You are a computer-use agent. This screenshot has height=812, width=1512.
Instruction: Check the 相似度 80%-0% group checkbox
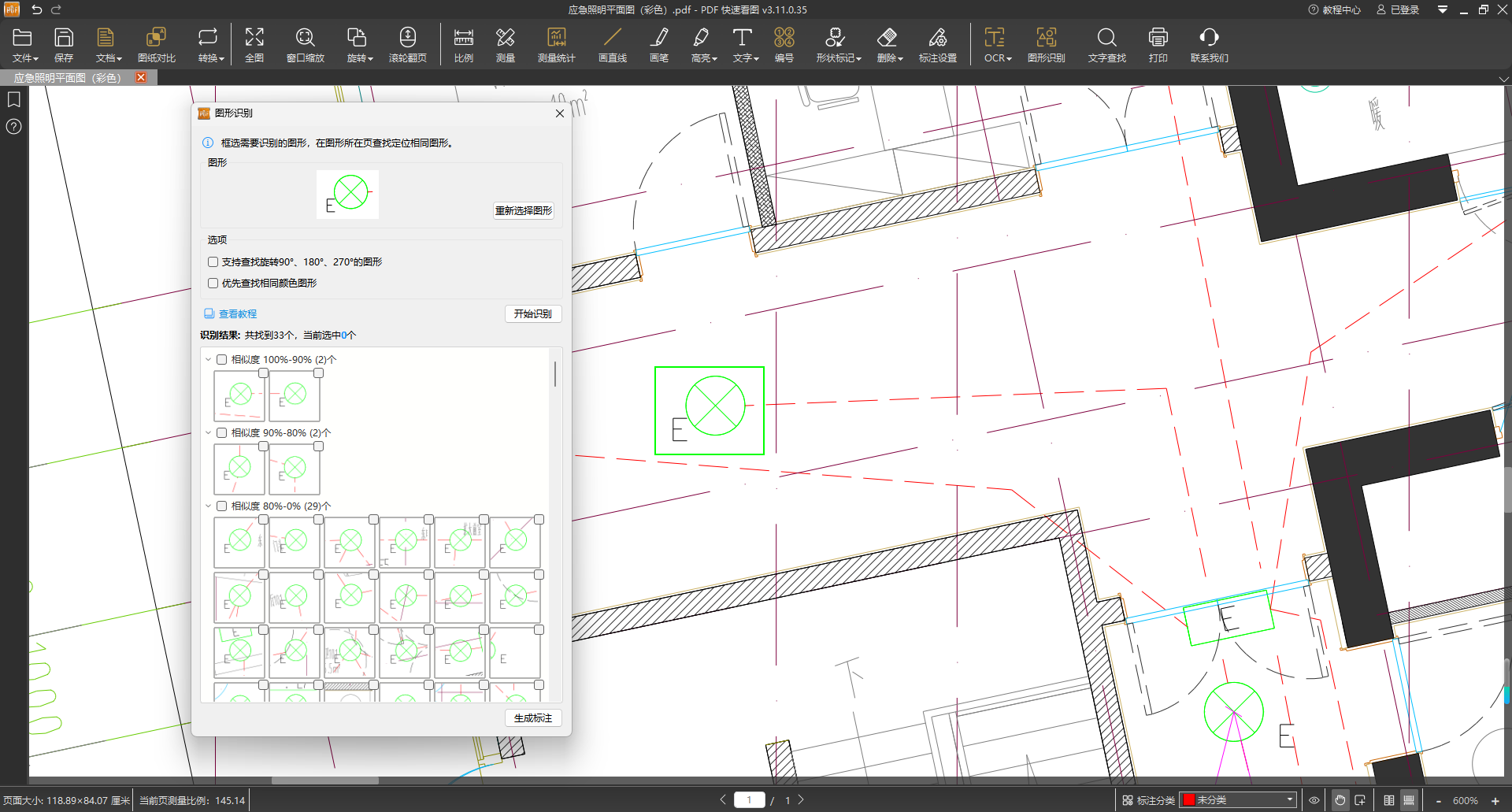(222, 506)
